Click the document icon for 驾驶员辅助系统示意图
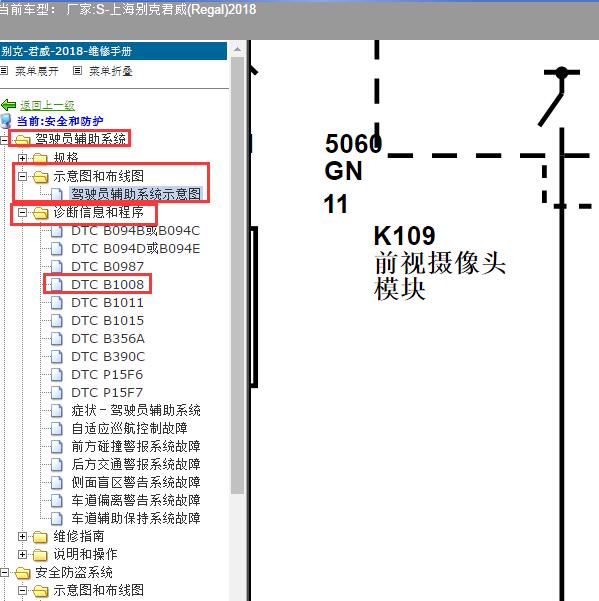 point(57,194)
